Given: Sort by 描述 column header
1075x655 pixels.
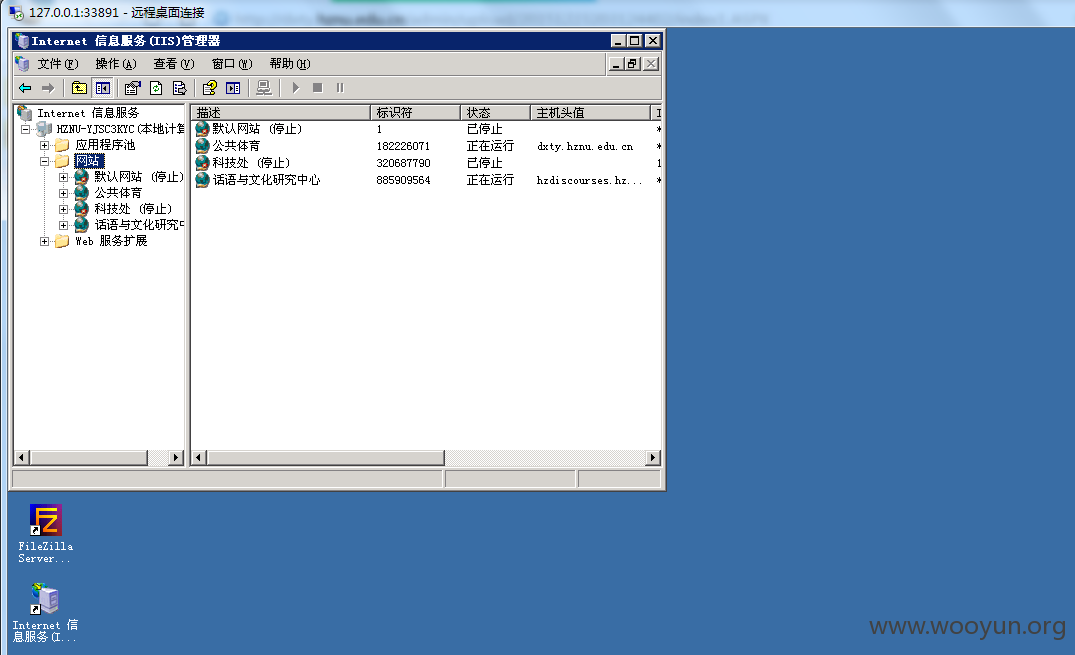Looking at the screenshot, I should (x=281, y=112).
